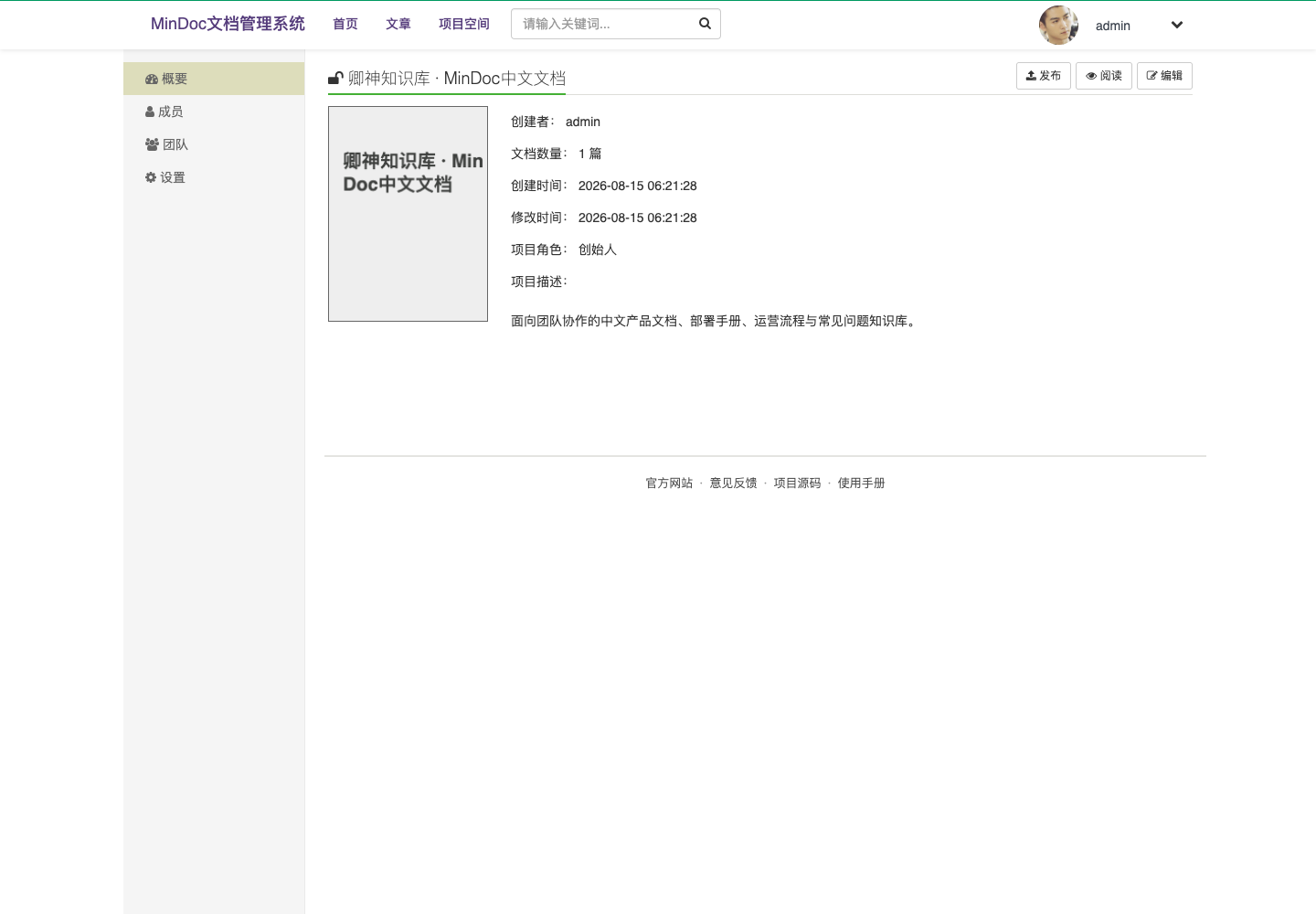The height and width of the screenshot is (914, 1316).
Task: Open the 项目空间 navigation item
Action: tap(464, 24)
